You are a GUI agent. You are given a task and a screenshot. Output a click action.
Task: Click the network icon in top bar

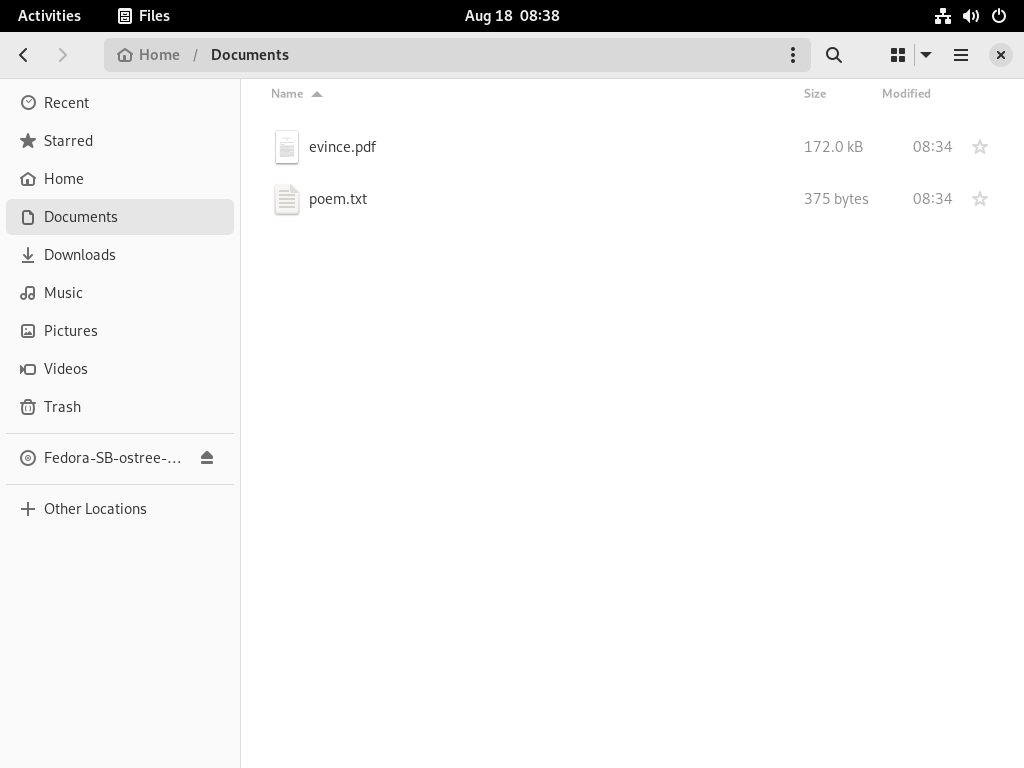tap(942, 16)
